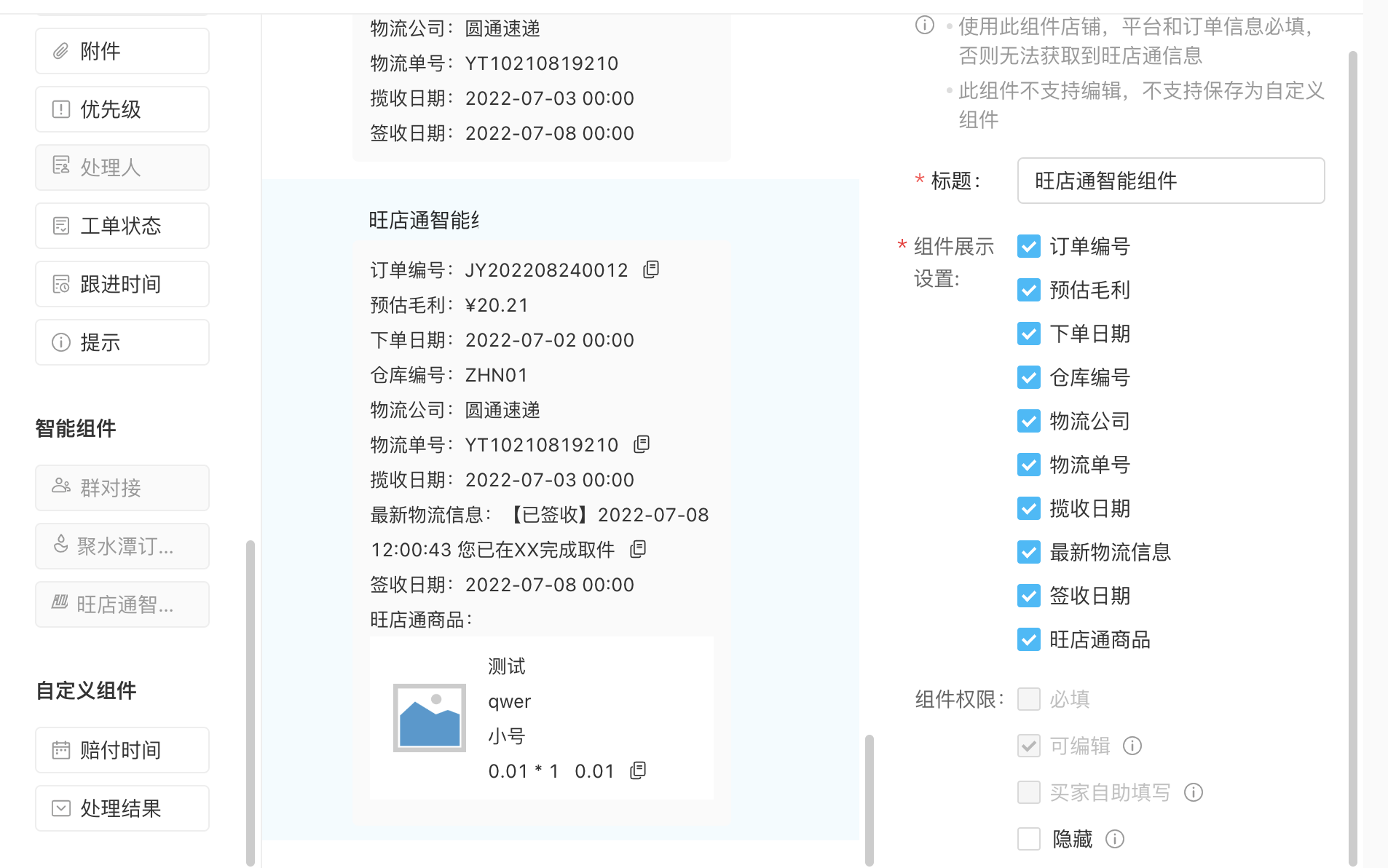Click the icon on 旺店通智... component

click(60, 601)
